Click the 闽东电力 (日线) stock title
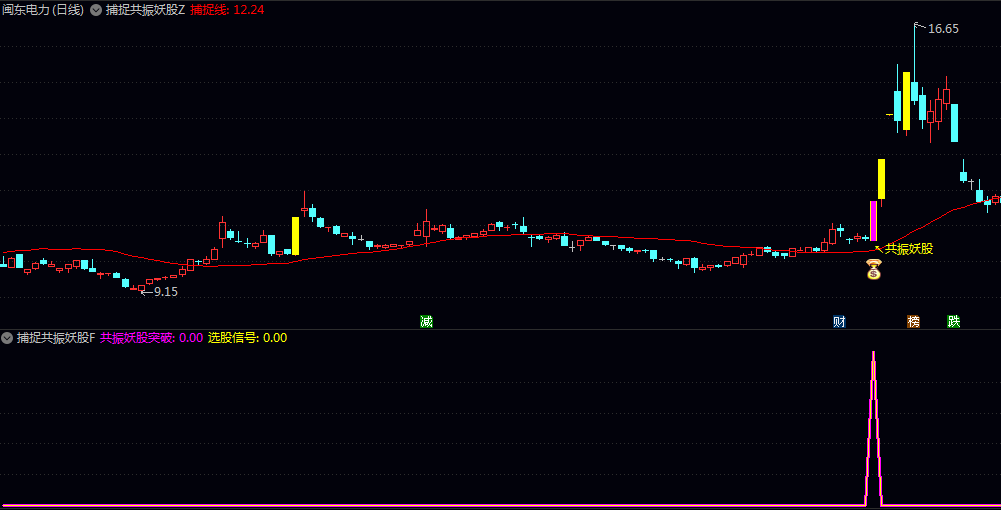 (x=43, y=10)
